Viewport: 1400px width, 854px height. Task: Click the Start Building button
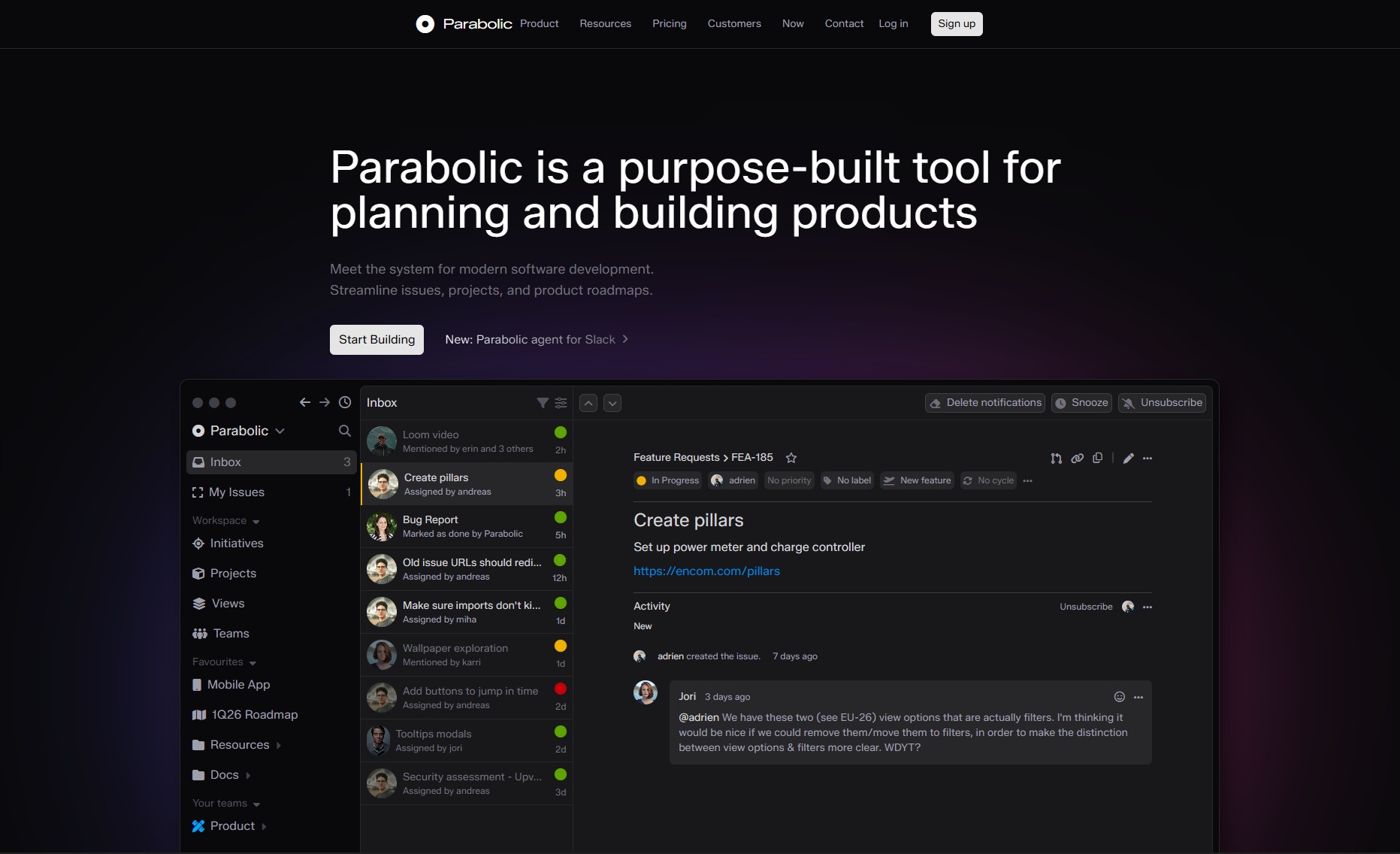tap(376, 339)
